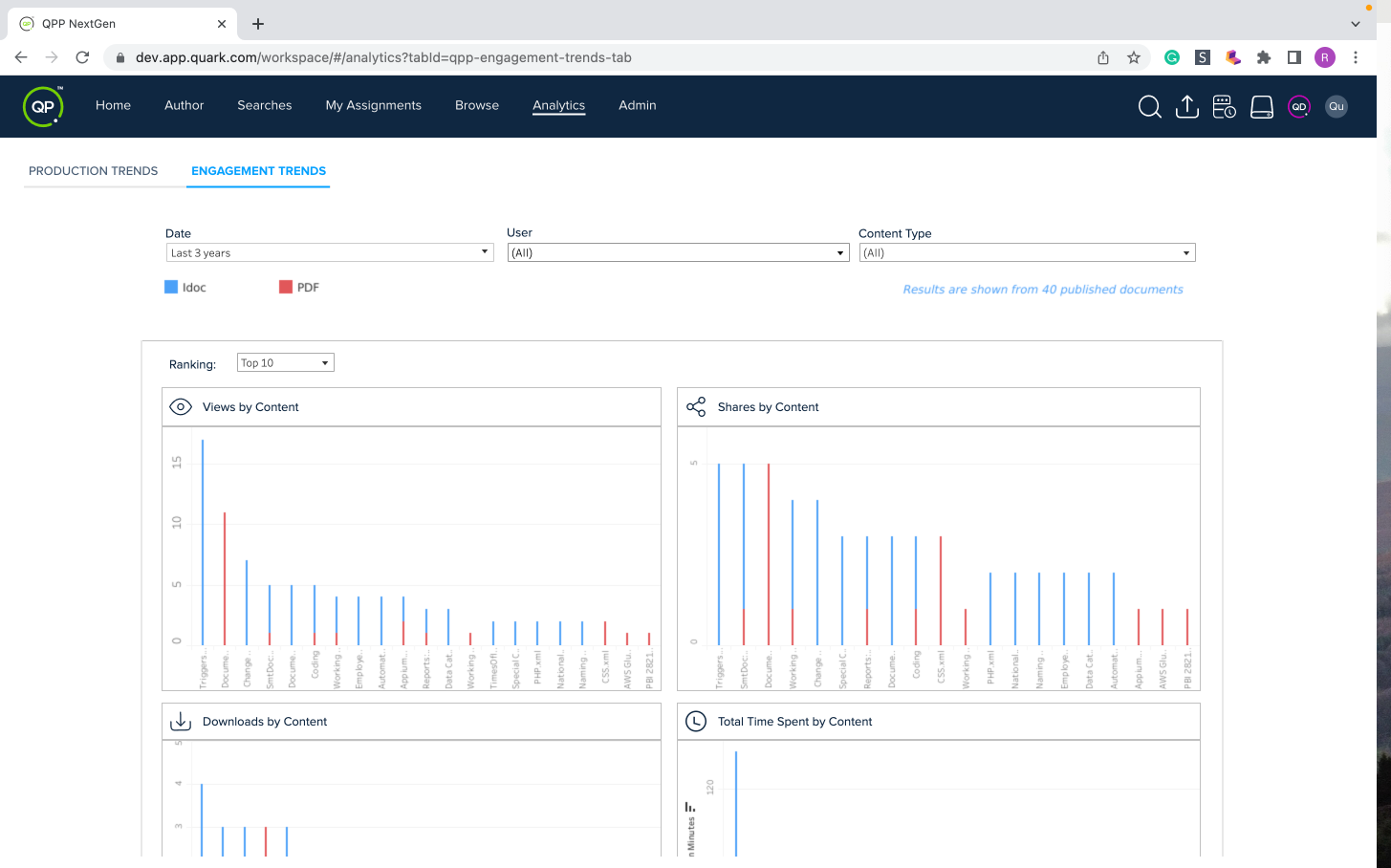Click the share icon on Shares by Content panel

click(x=696, y=406)
